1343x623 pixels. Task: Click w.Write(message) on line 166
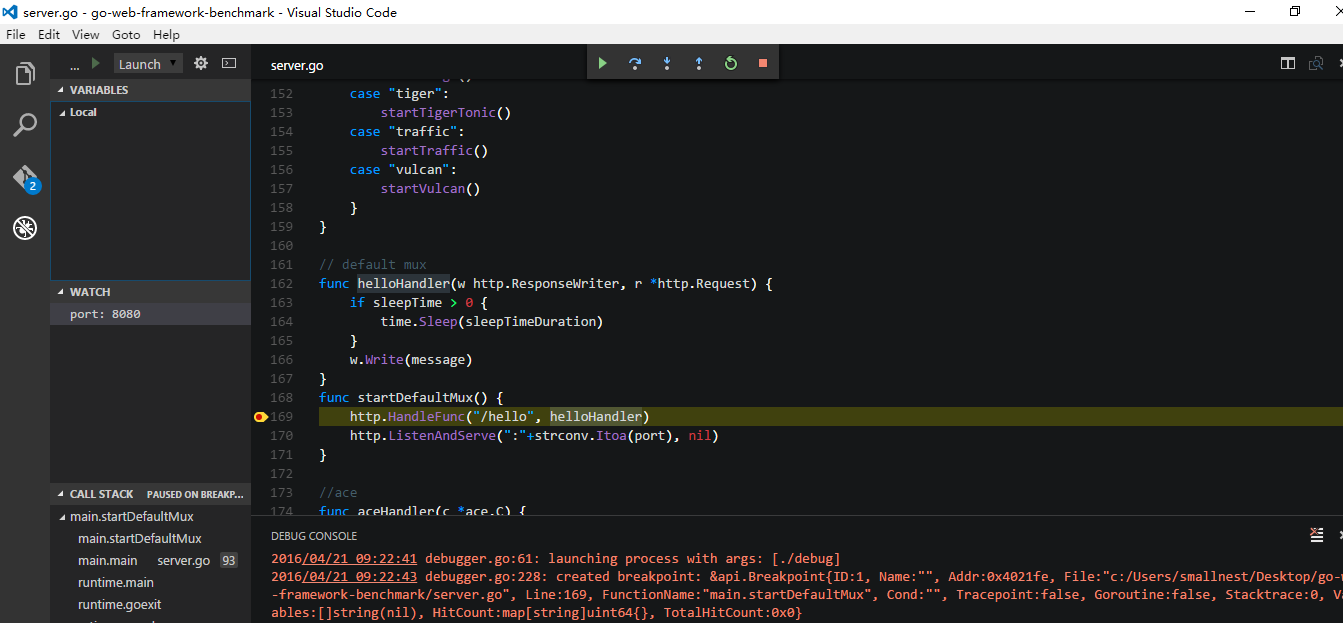click(x=411, y=360)
